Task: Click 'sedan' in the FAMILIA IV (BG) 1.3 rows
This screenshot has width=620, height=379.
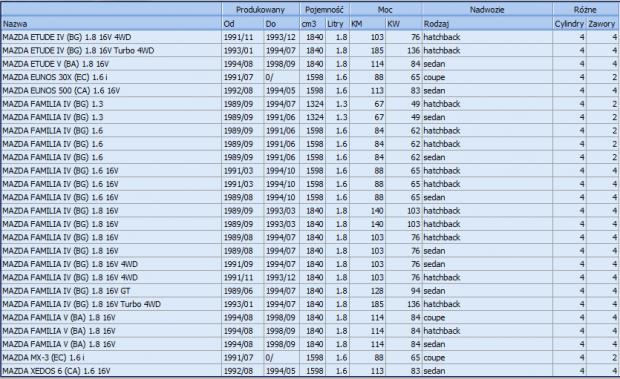Action: (x=434, y=117)
